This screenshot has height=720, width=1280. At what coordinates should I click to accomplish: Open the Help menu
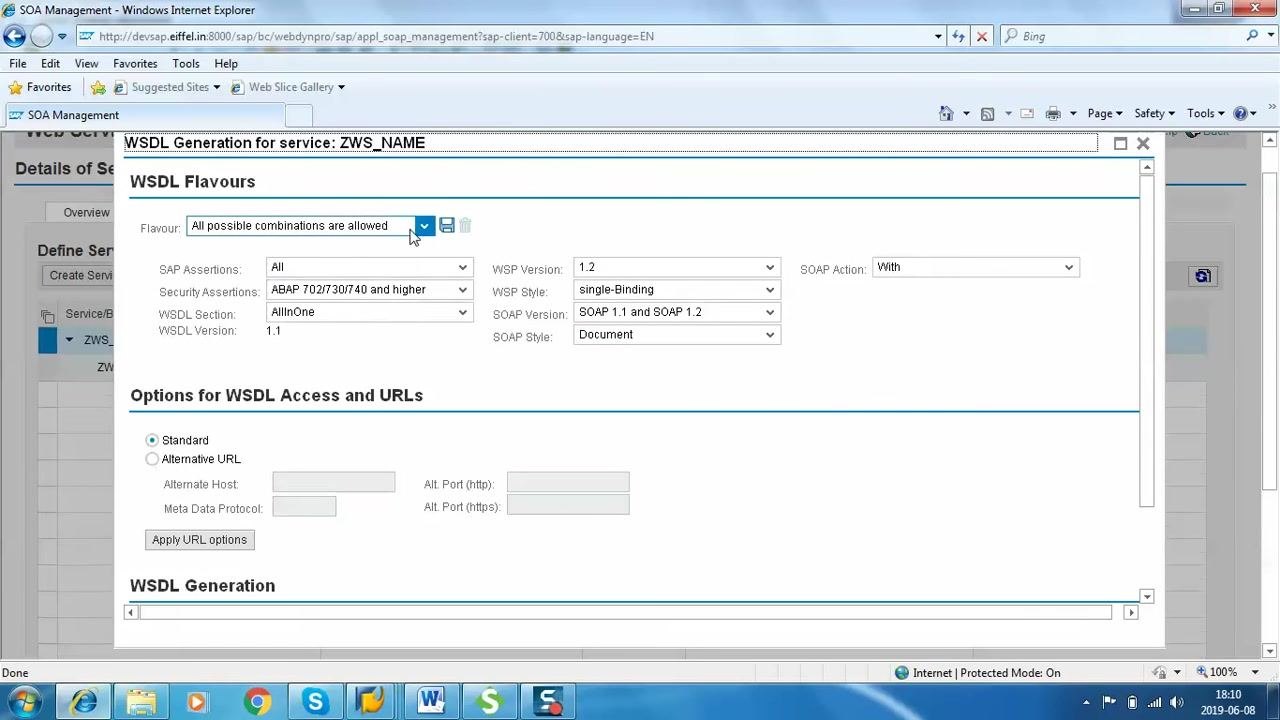pos(226,63)
